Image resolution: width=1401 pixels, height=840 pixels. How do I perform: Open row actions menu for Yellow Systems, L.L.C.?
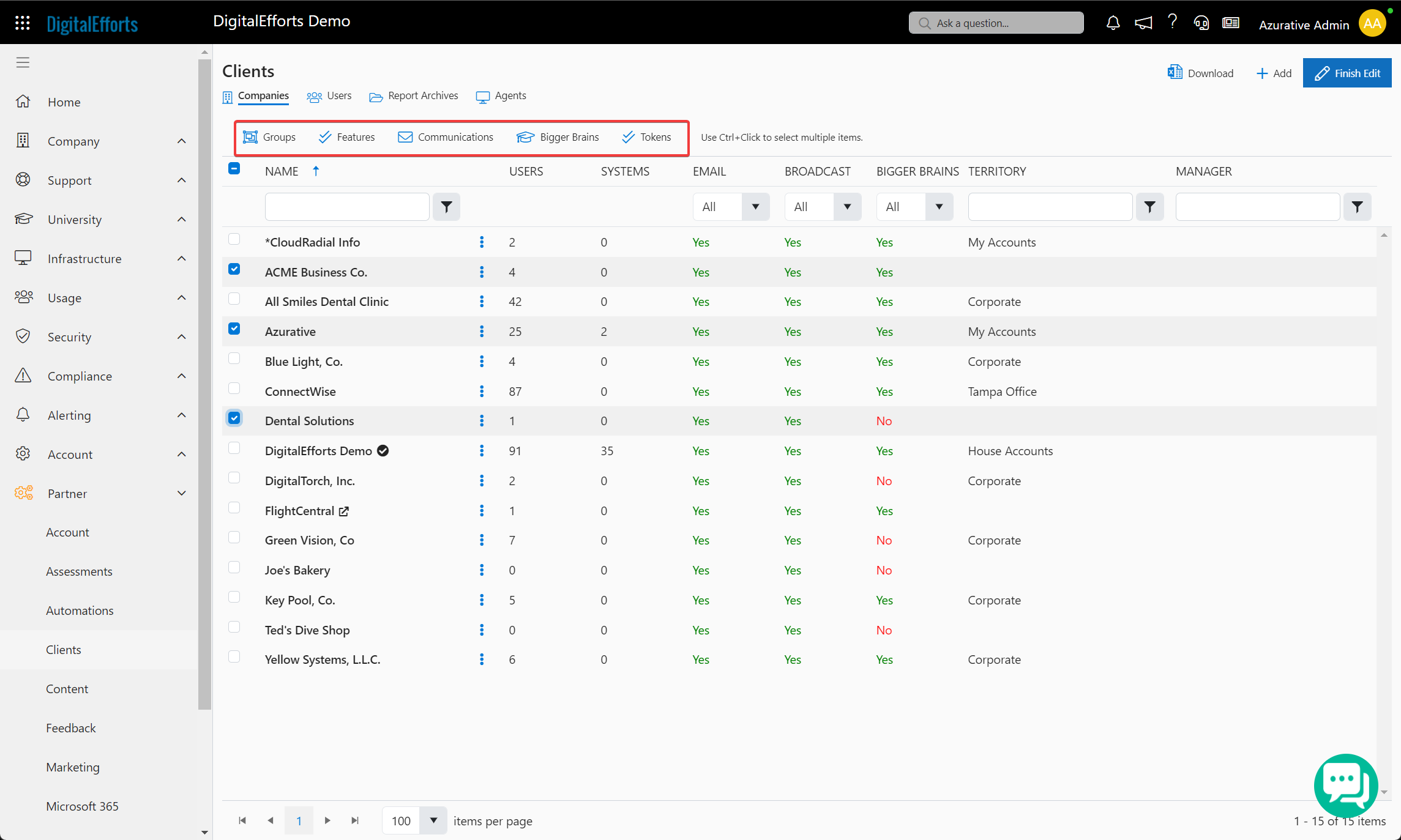point(482,660)
